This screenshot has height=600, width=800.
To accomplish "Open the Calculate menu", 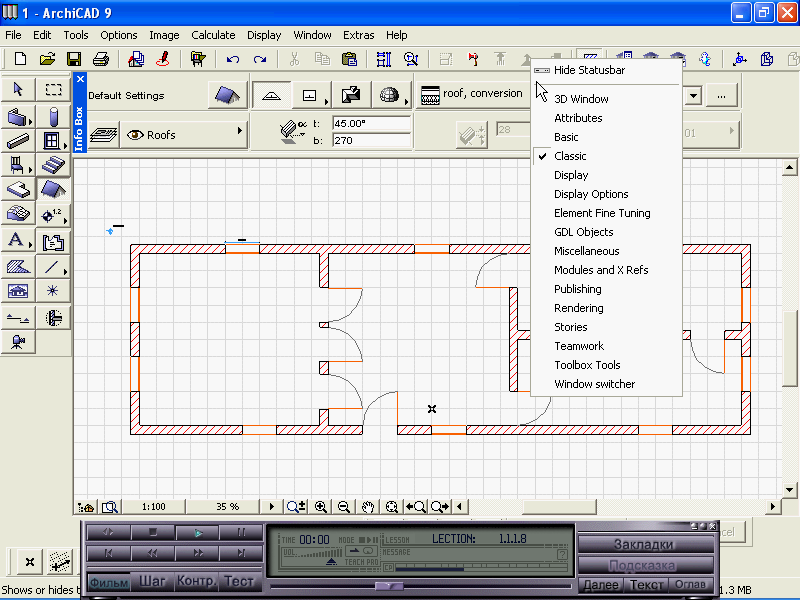I will [213, 35].
